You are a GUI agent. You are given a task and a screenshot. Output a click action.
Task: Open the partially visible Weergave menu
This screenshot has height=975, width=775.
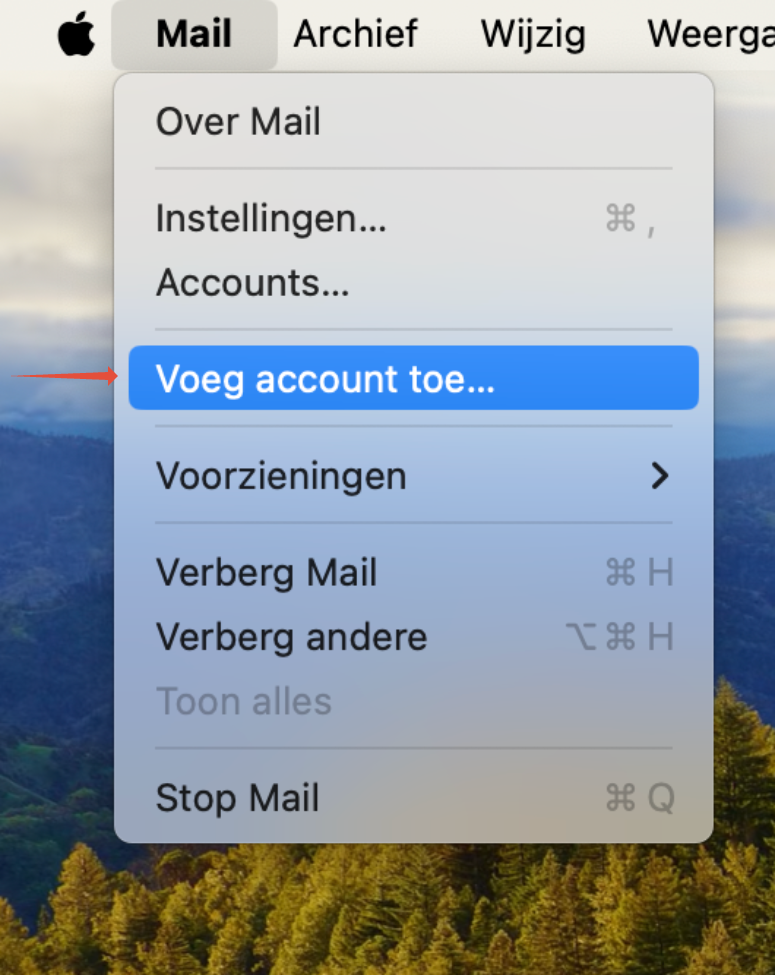click(711, 34)
